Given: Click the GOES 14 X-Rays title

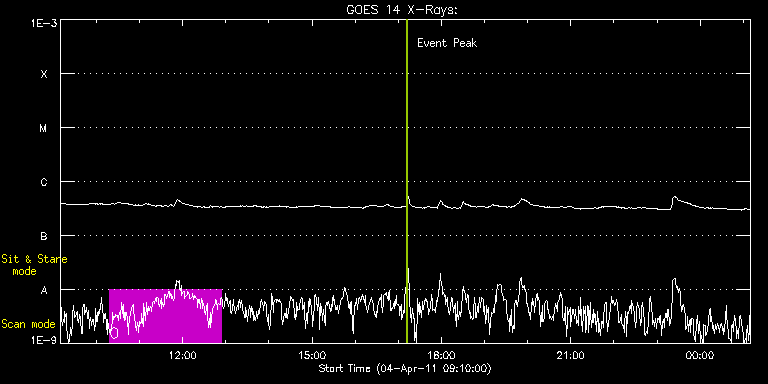Looking at the screenshot, I should (401, 10).
